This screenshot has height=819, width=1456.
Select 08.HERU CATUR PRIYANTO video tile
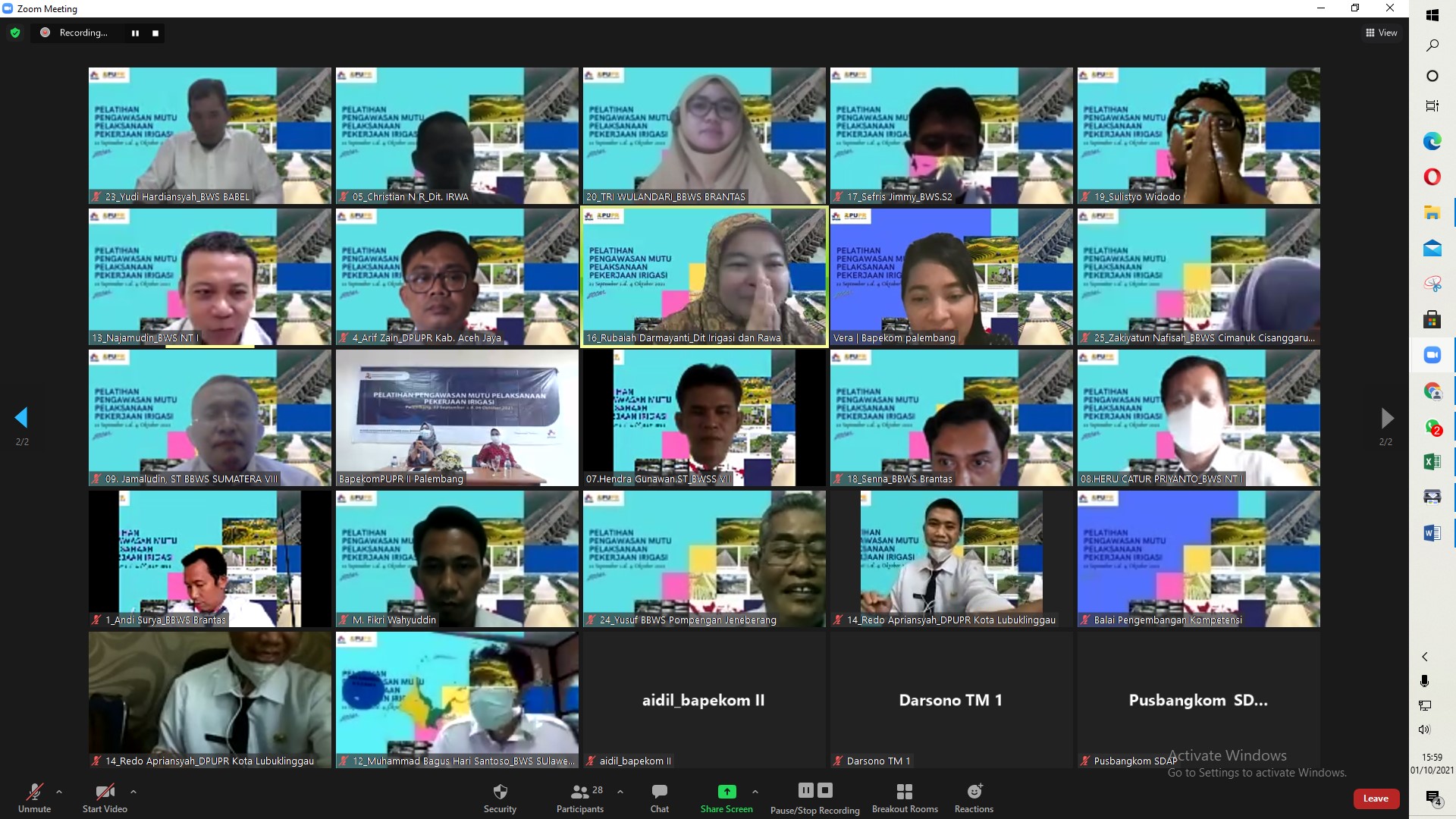[x=1199, y=418]
